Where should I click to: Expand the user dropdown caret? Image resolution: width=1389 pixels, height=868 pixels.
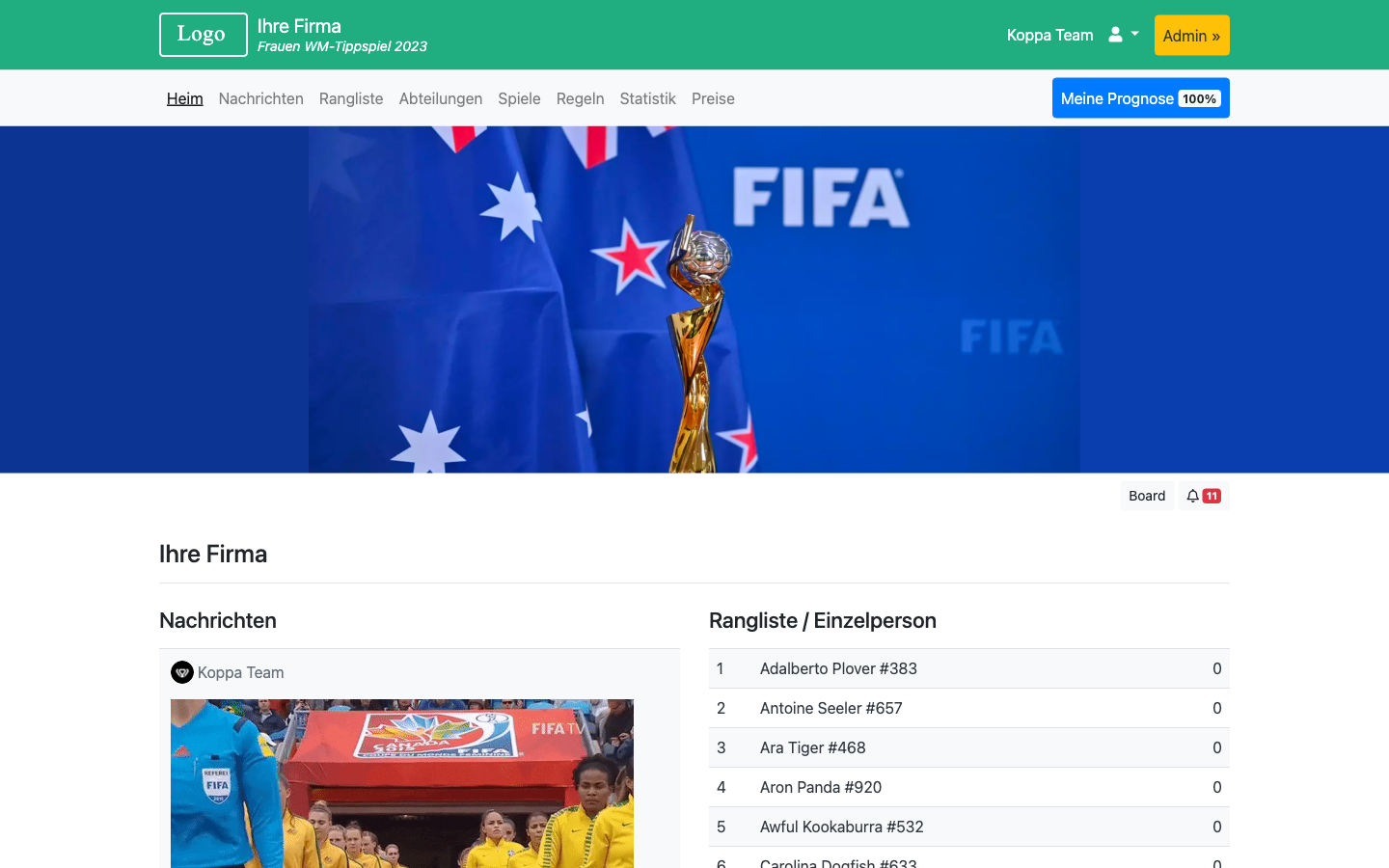tap(1135, 34)
